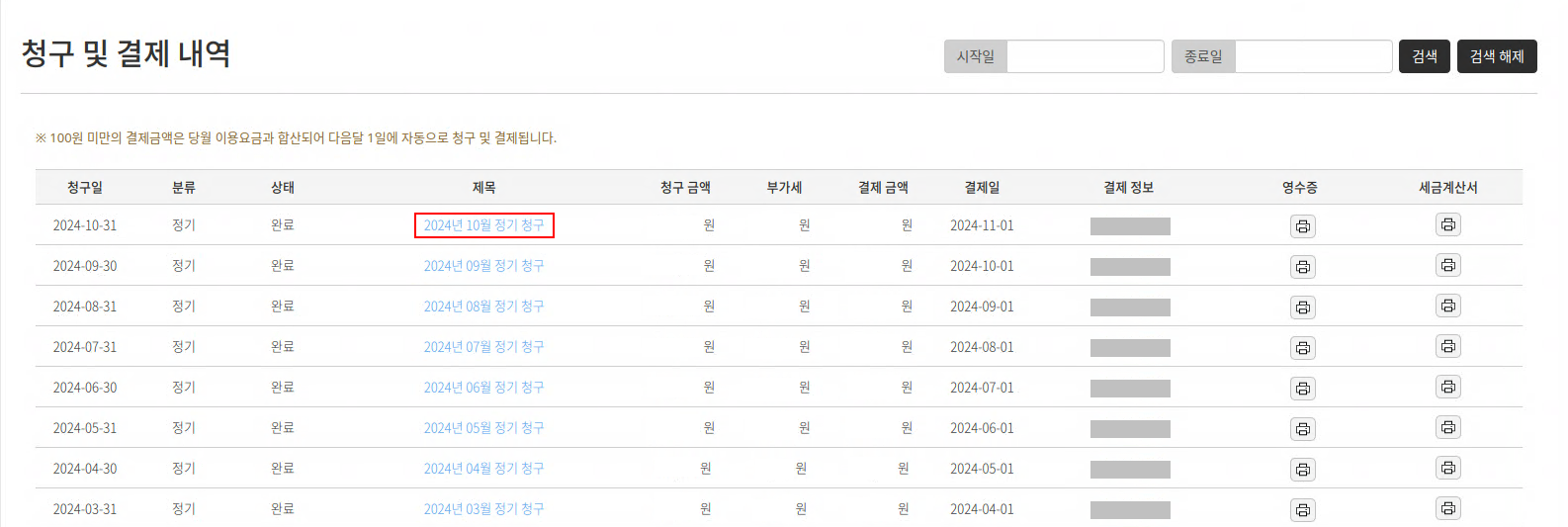1568x527 pixels.
Task: Click payment date 2024-09-01 cell
Action: click(x=982, y=307)
